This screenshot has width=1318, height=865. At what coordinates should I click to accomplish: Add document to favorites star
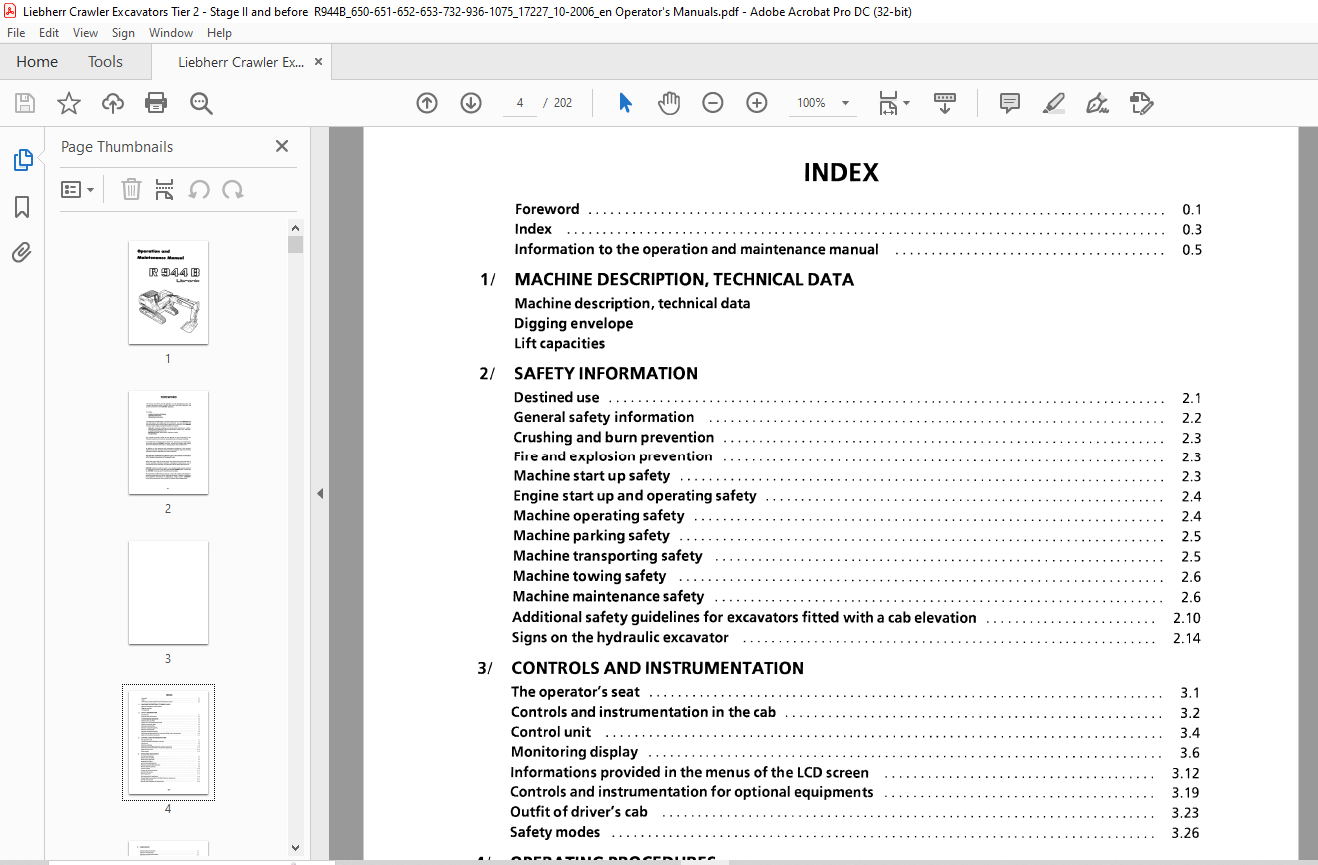[x=68, y=103]
